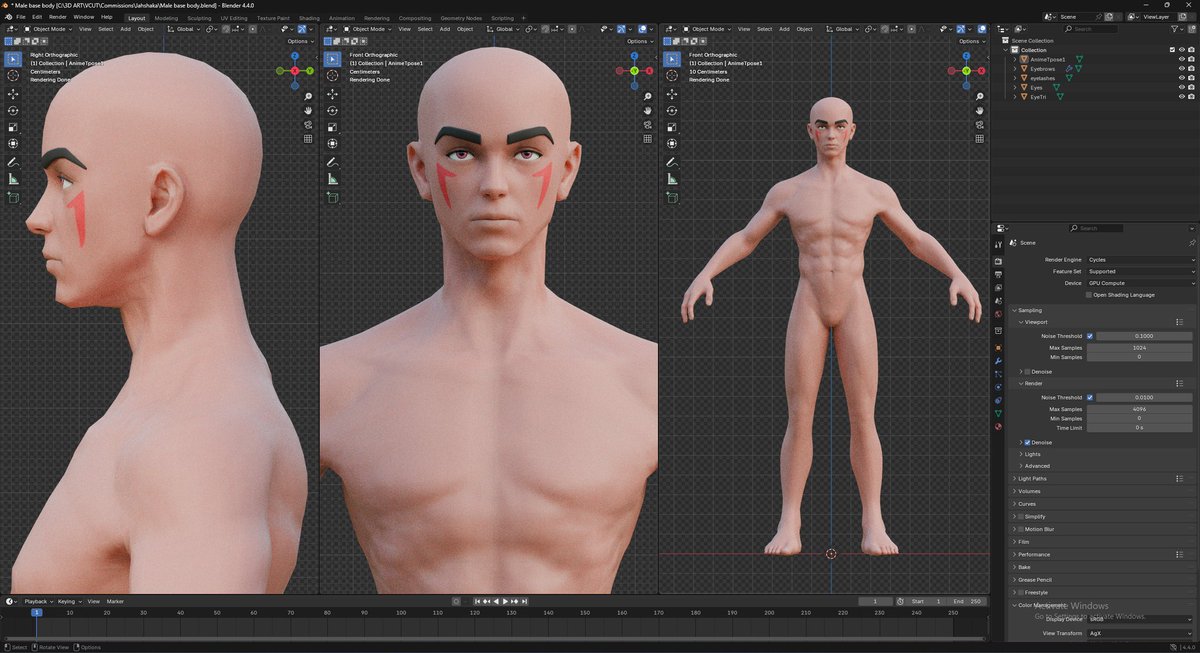Screen dimensions: 1200x653
Task: Adjust Render Noise Threshold 0.0100 field
Action: point(1145,397)
